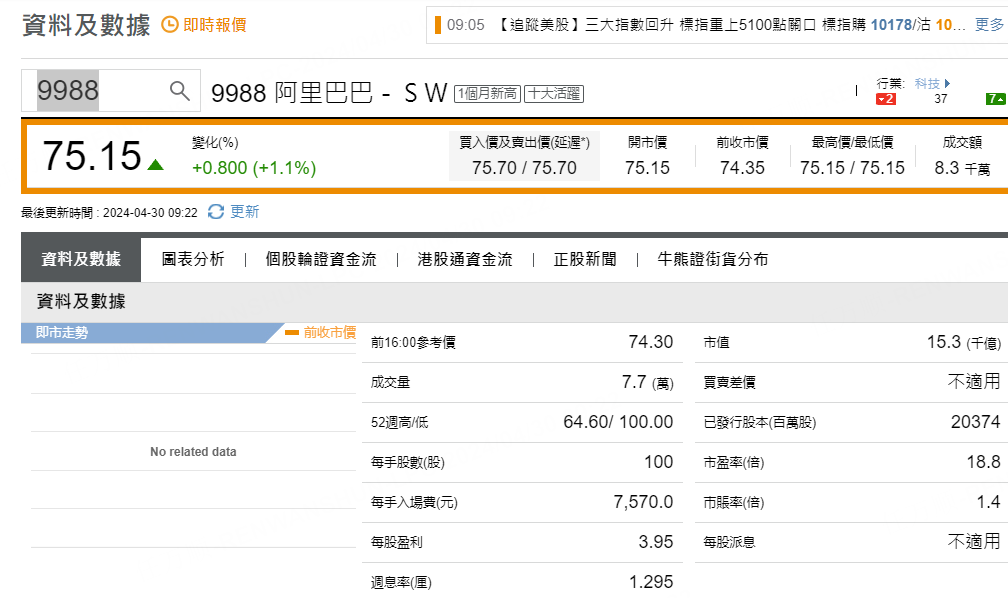This screenshot has width=1008, height=598.
Task: Click the 最高價/最低價 value 75.15 / 75.15
Action: [x=852, y=168]
